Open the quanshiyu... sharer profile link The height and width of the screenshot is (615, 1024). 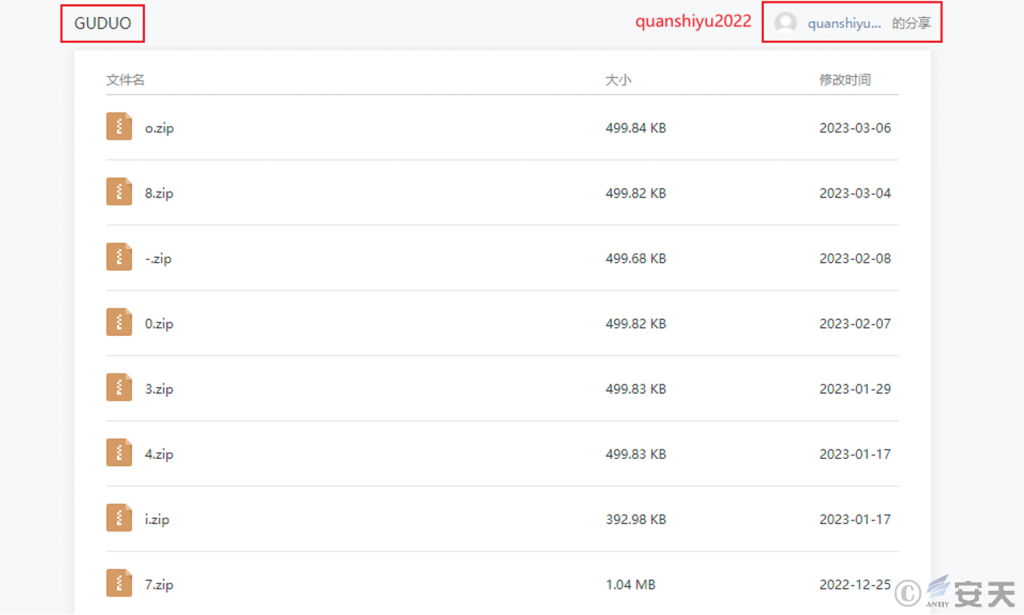click(844, 24)
